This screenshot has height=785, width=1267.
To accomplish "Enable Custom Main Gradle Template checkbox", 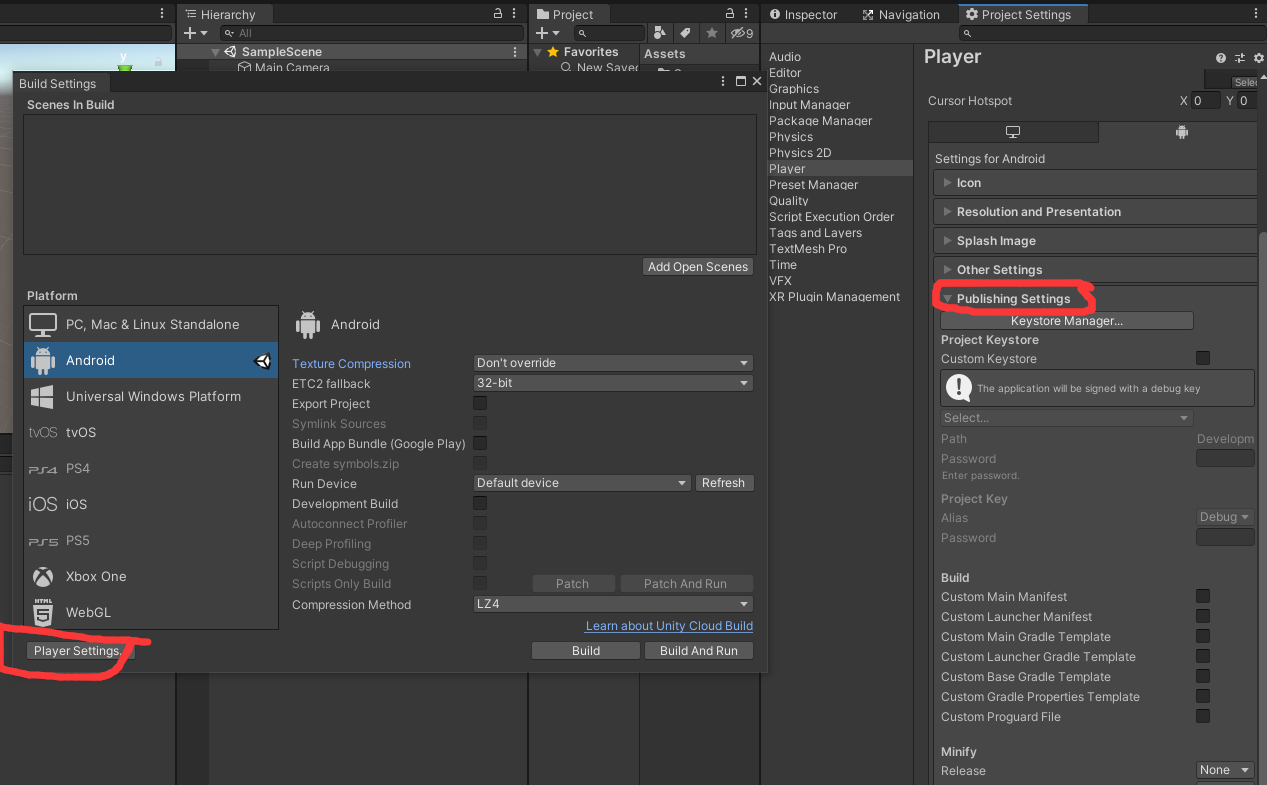I will coord(1203,636).
